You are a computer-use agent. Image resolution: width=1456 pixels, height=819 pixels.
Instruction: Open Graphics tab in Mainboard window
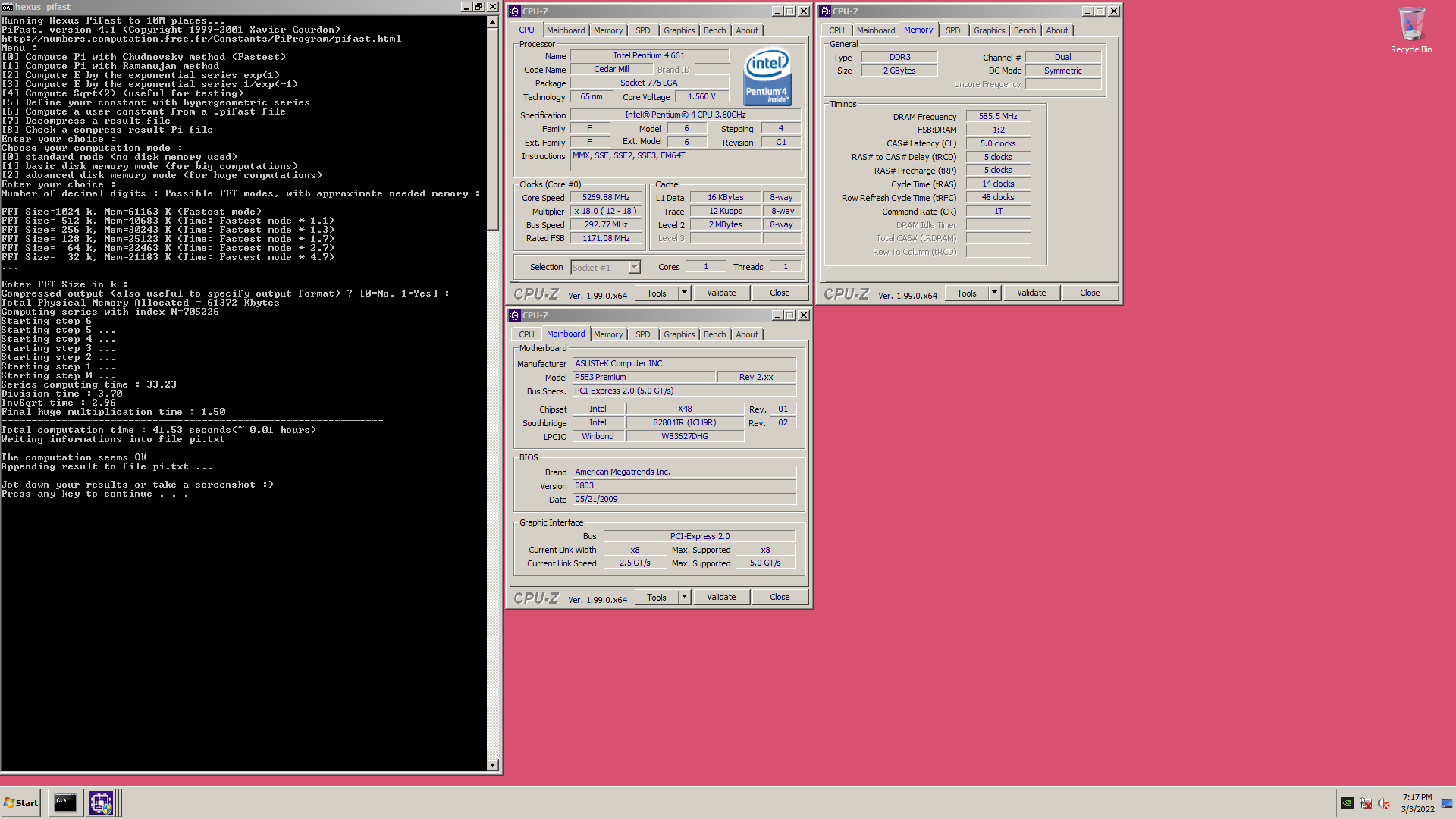[x=679, y=334]
